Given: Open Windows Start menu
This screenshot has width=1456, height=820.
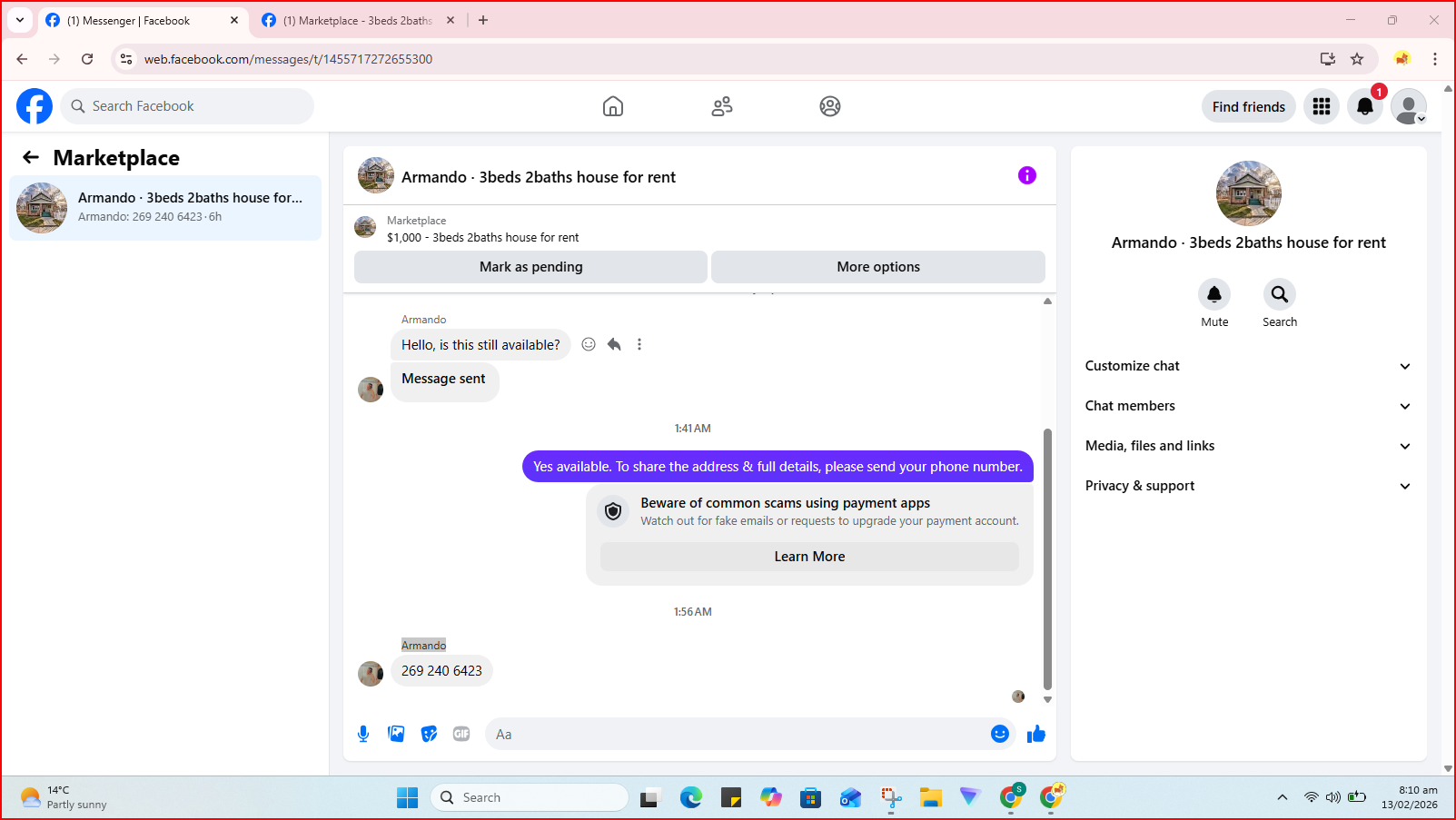Looking at the screenshot, I should (x=408, y=797).
